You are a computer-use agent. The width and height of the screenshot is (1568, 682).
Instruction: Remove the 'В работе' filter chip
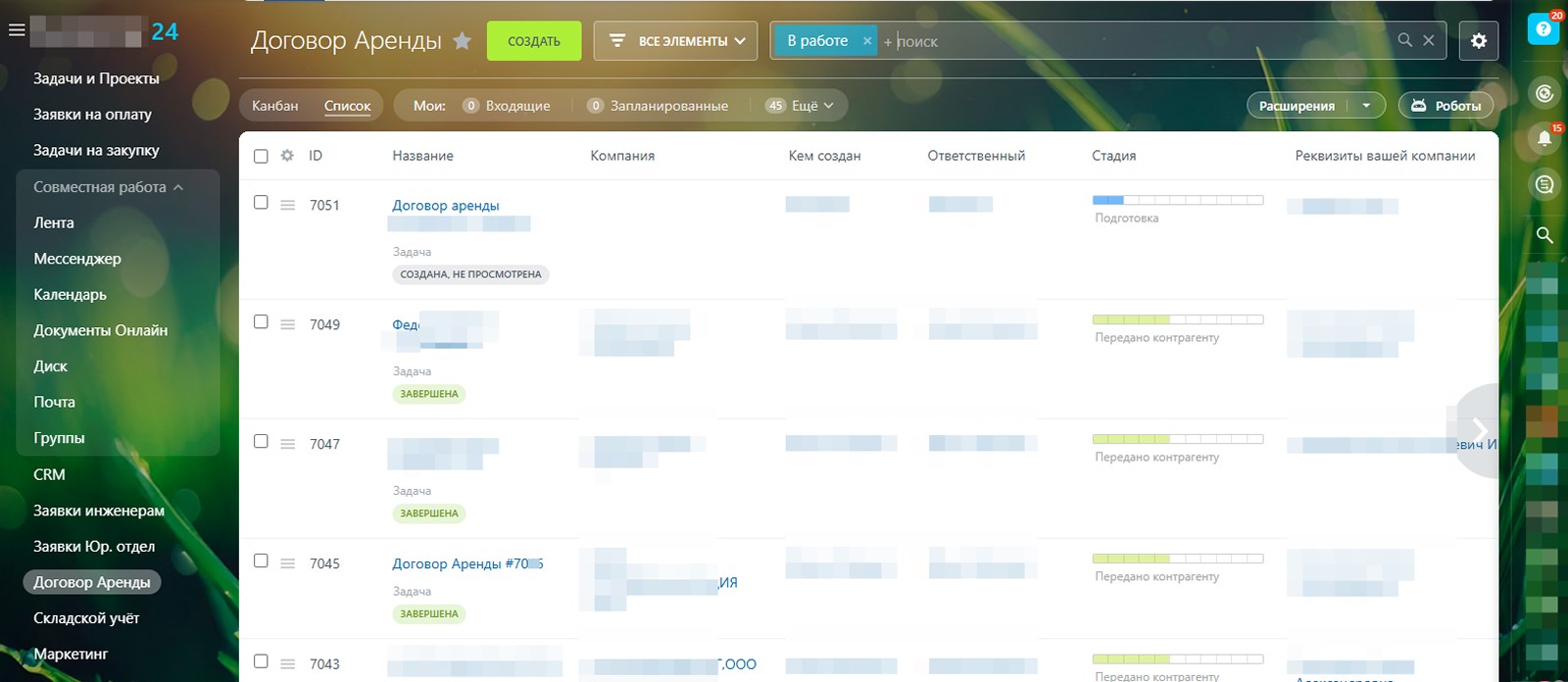[x=866, y=41]
